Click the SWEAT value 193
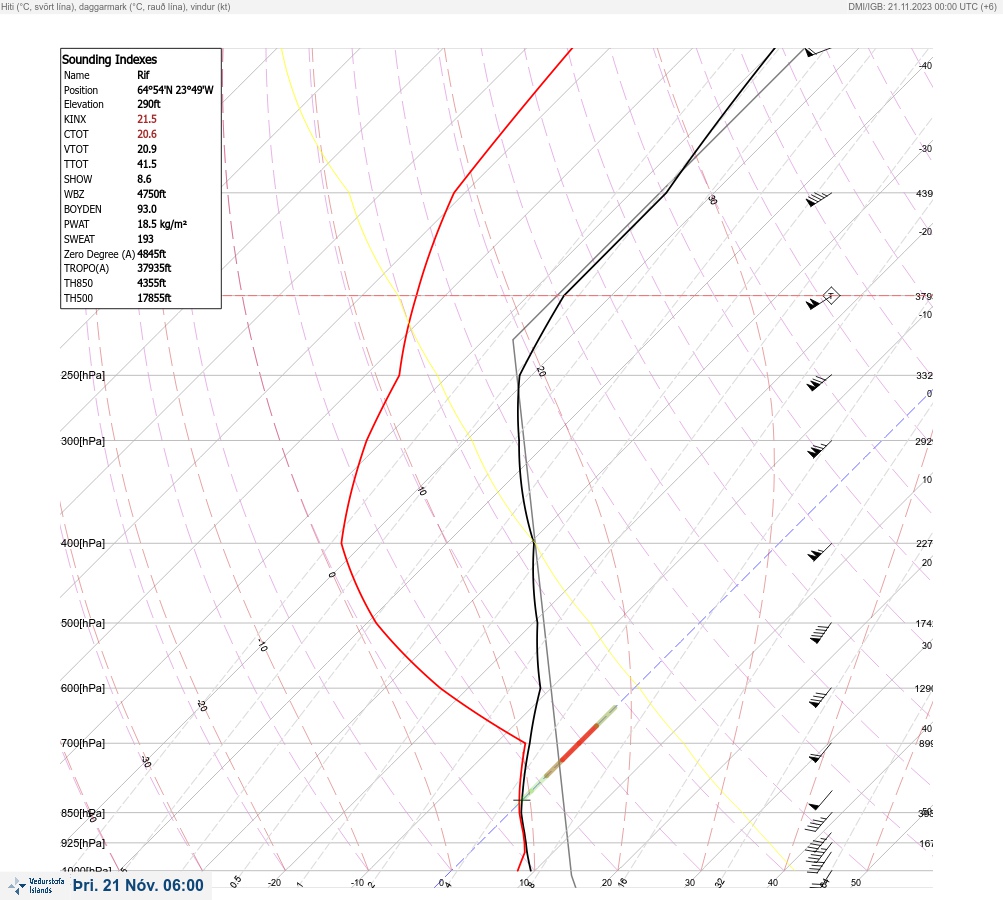Viewport: 1003px width, 900px height. 145,239
